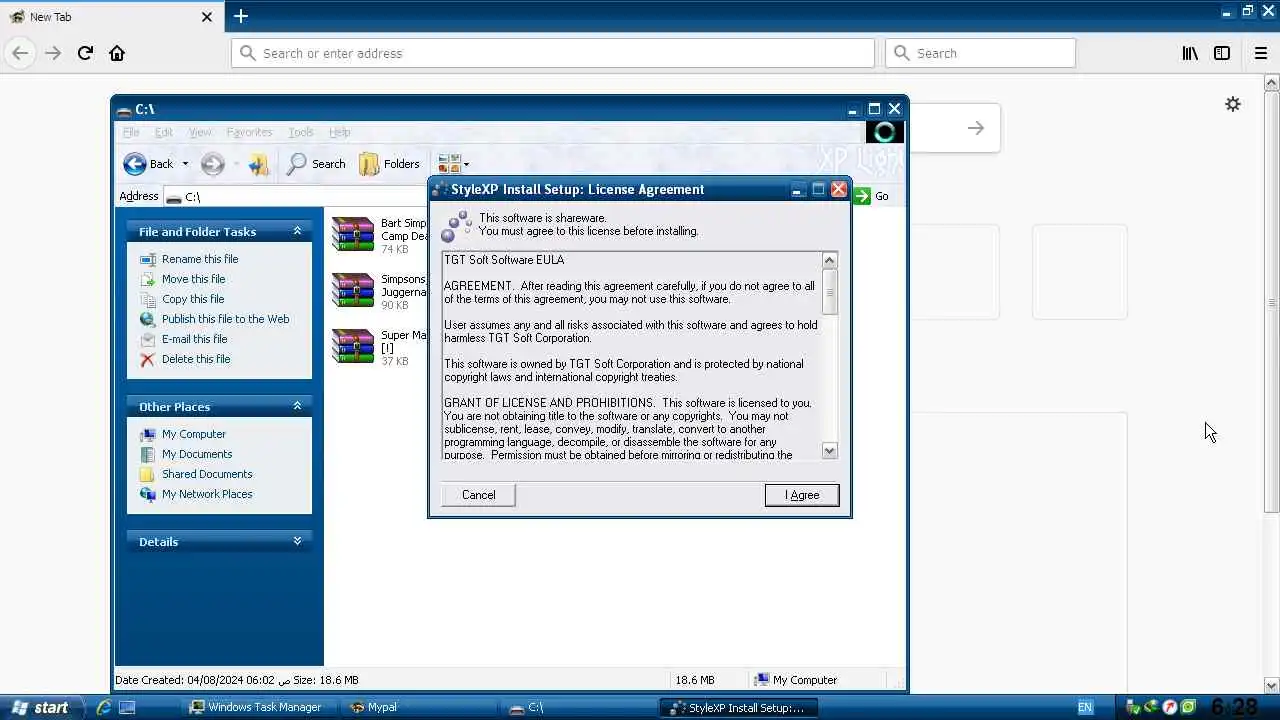Screen dimensions: 1280x720
Task: Open the browser hamburger menu
Action: [1261, 53]
